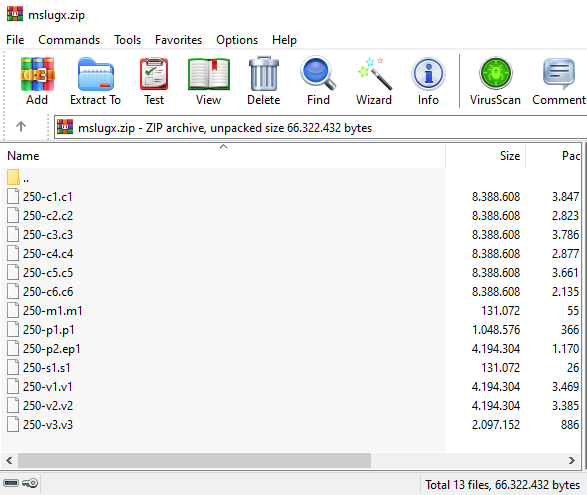Open the Extract To tool

click(95, 80)
